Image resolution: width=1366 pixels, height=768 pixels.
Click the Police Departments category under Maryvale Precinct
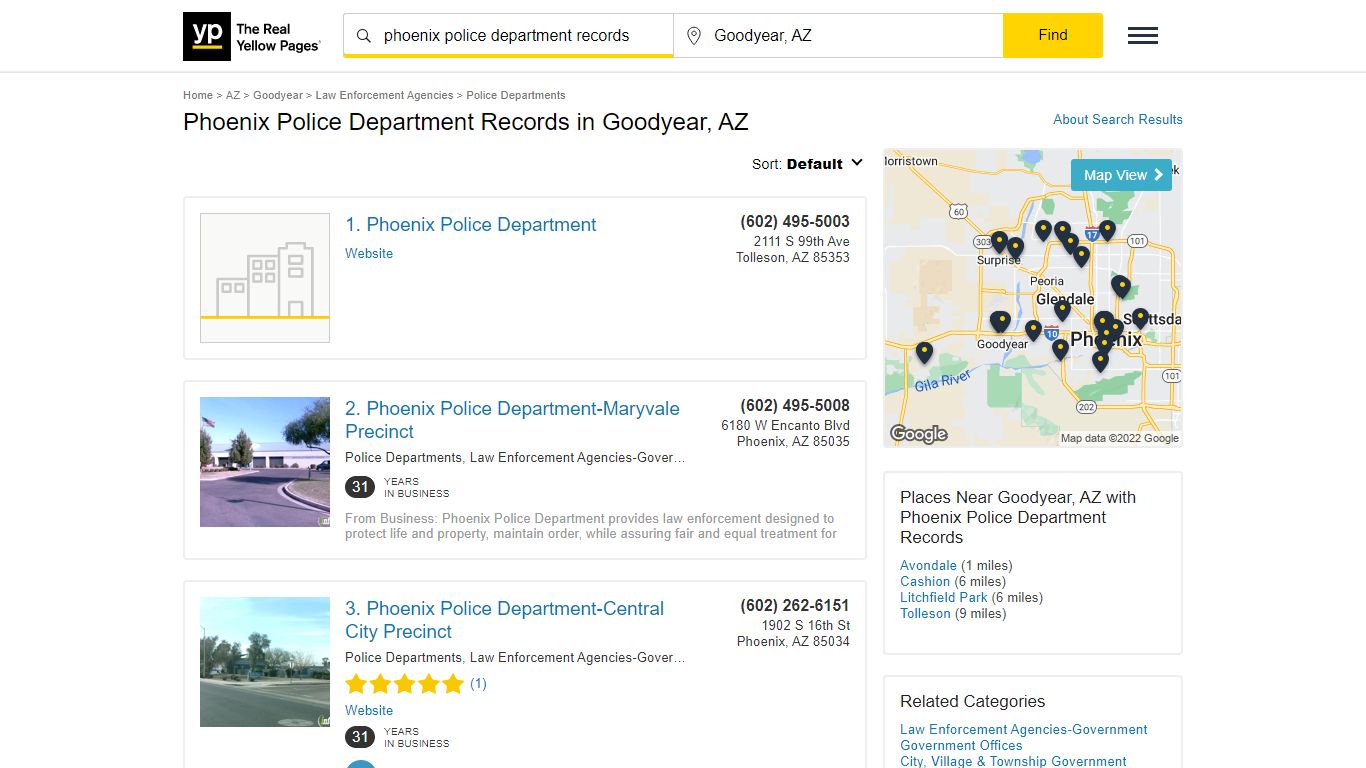tap(403, 458)
